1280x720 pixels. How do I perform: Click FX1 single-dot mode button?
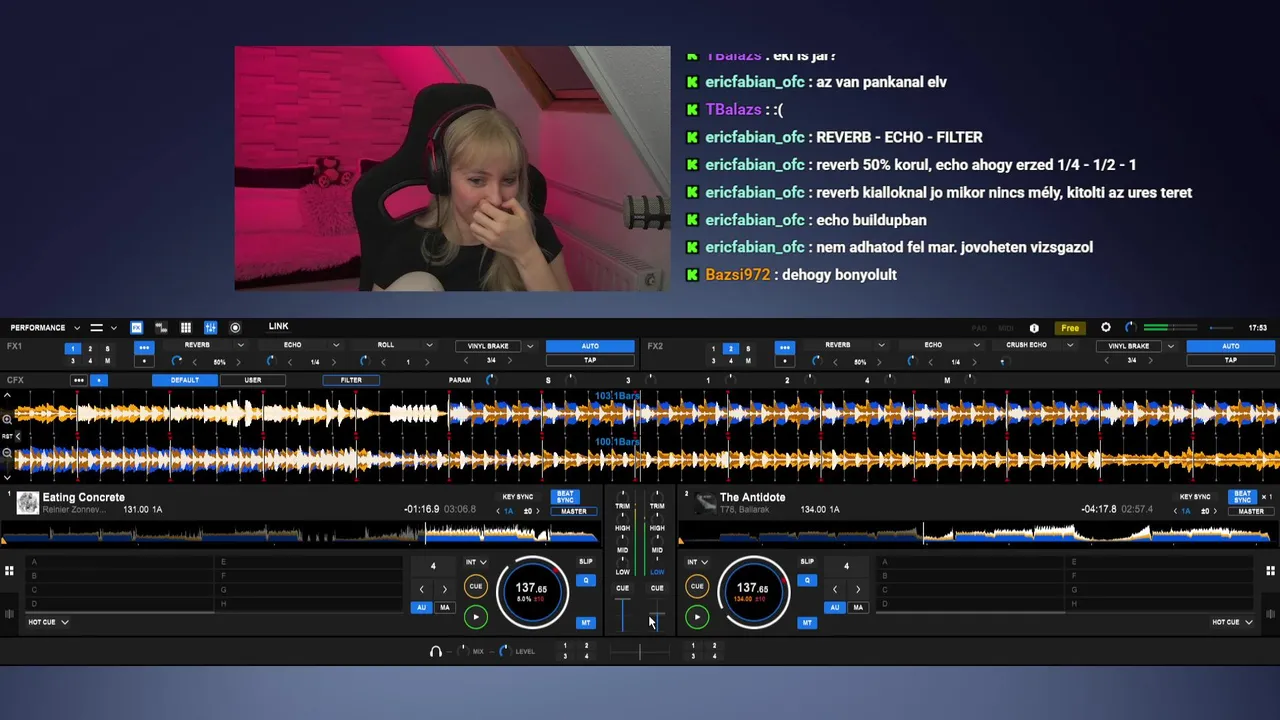(144, 361)
